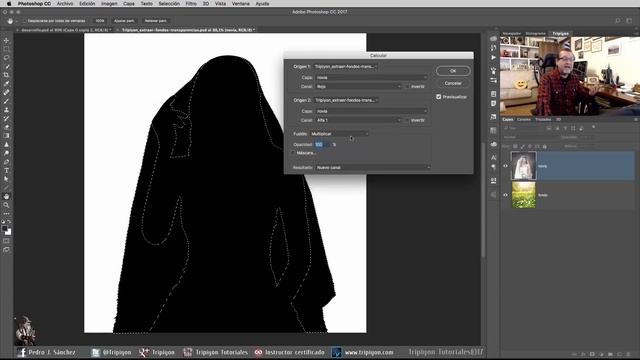Open the Imagen menu
The image size is (640, 360).
click(109, 4)
